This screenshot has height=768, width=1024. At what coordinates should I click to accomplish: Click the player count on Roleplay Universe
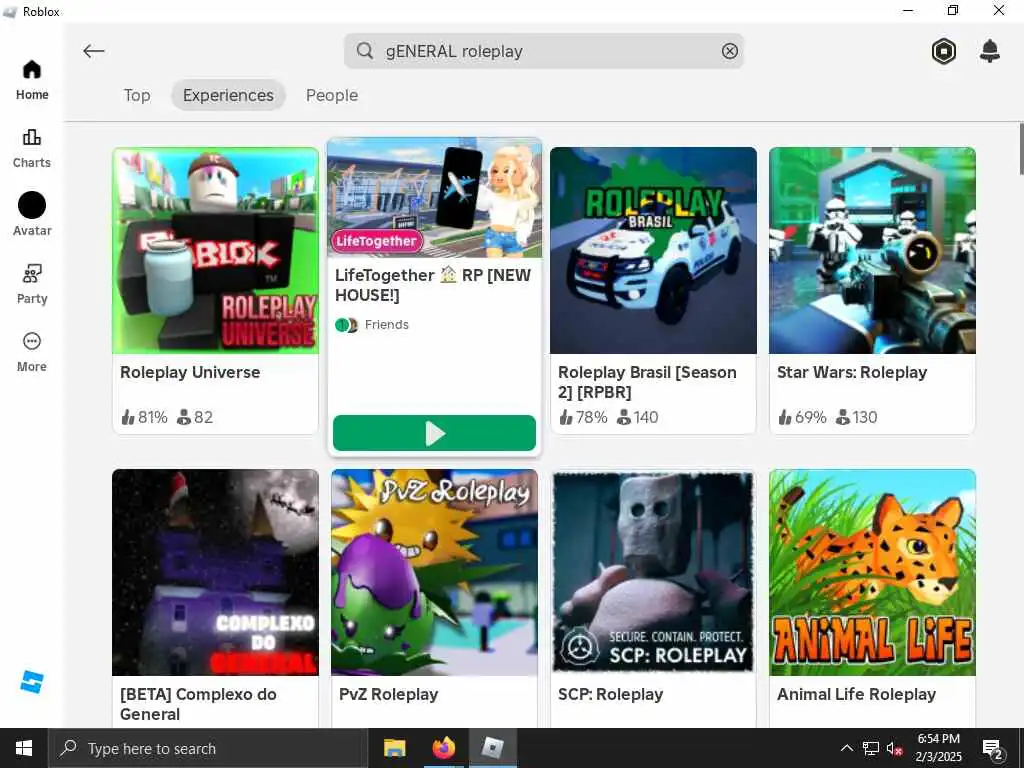point(195,417)
